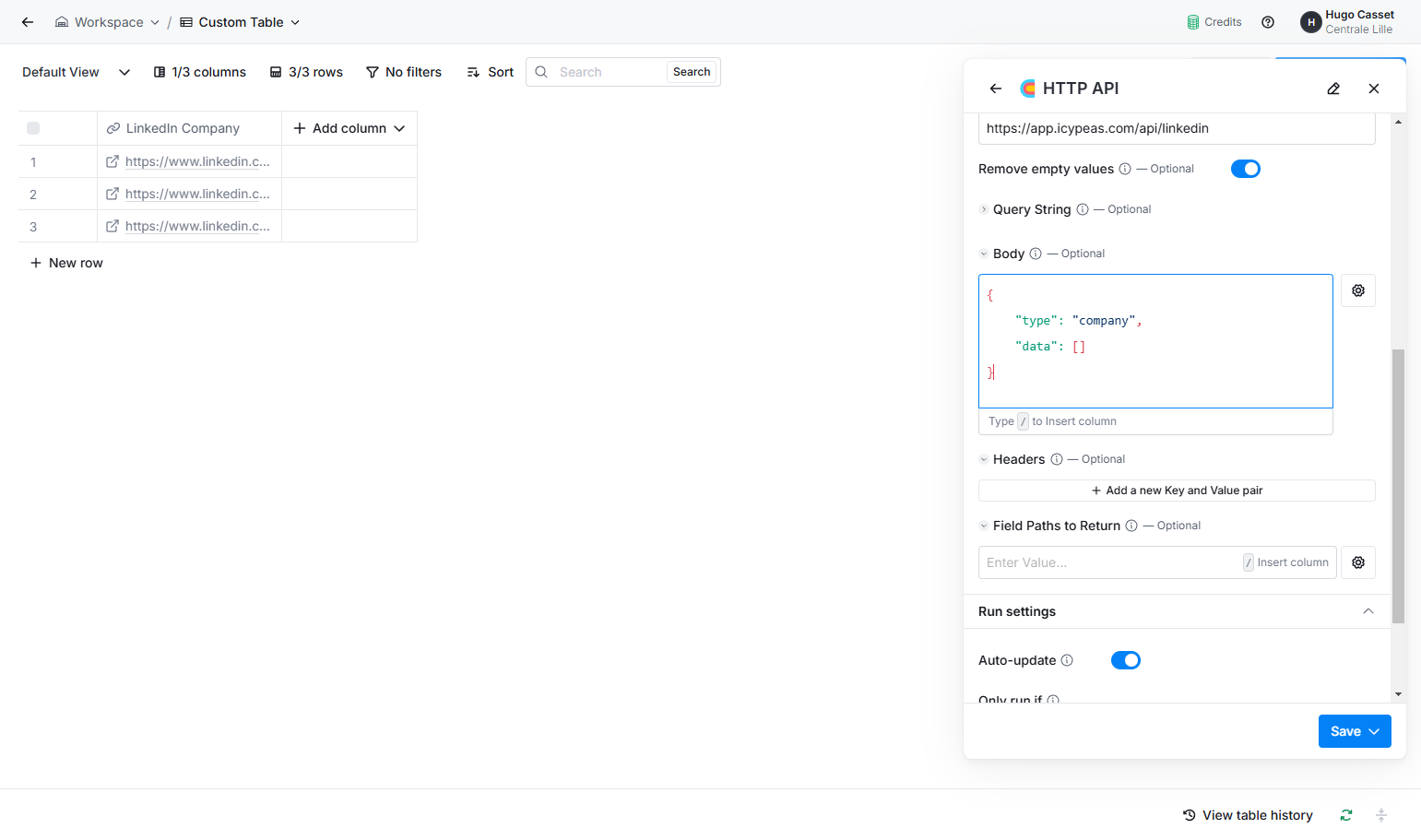Add a New row to table

pyautogui.click(x=66, y=263)
